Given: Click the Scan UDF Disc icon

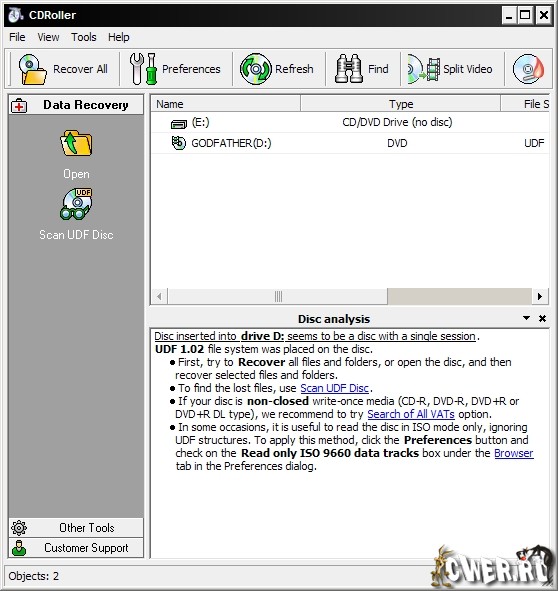Looking at the screenshot, I should point(76,204).
